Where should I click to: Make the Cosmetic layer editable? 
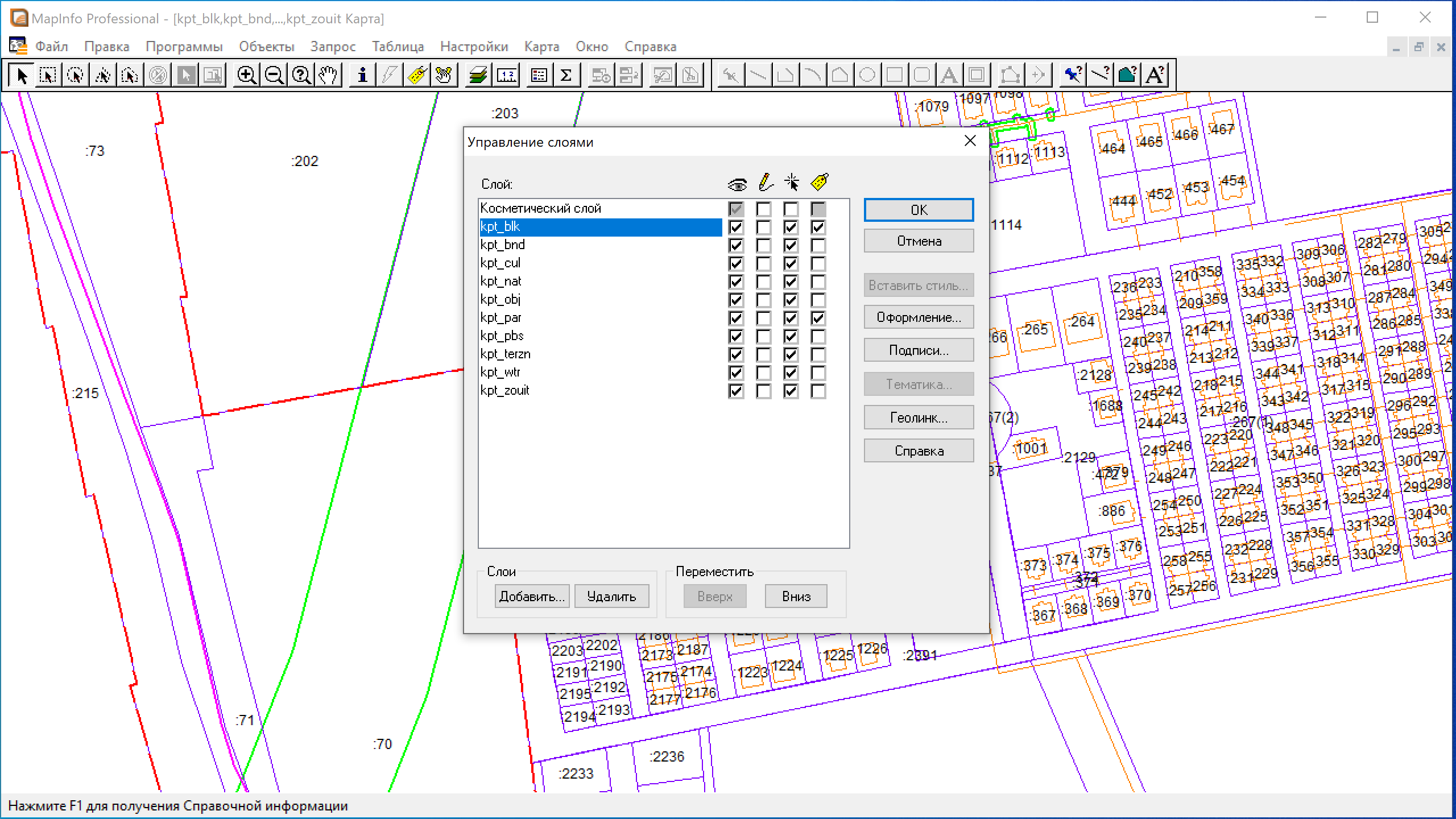[x=763, y=209]
